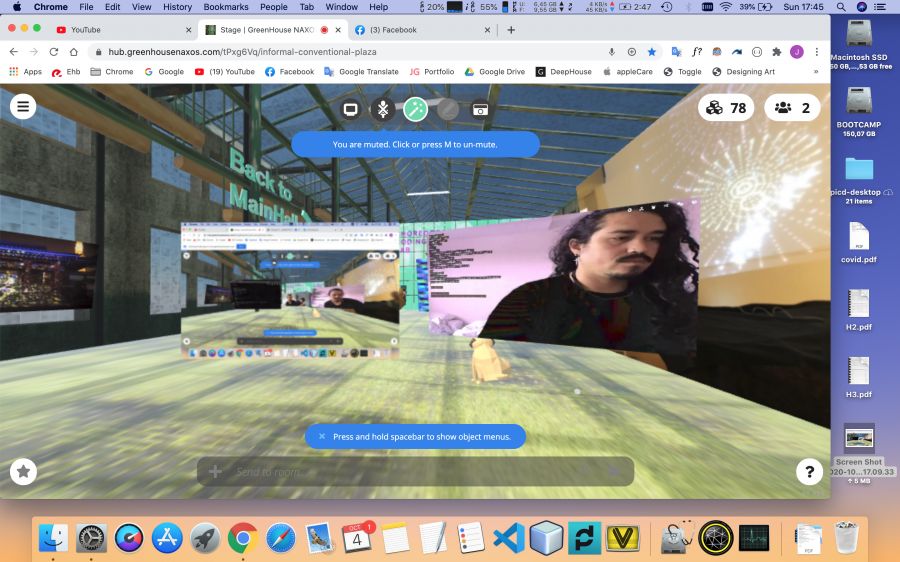
Task: Open the Designing Art bookmark
Action: (x=743, y=72)
